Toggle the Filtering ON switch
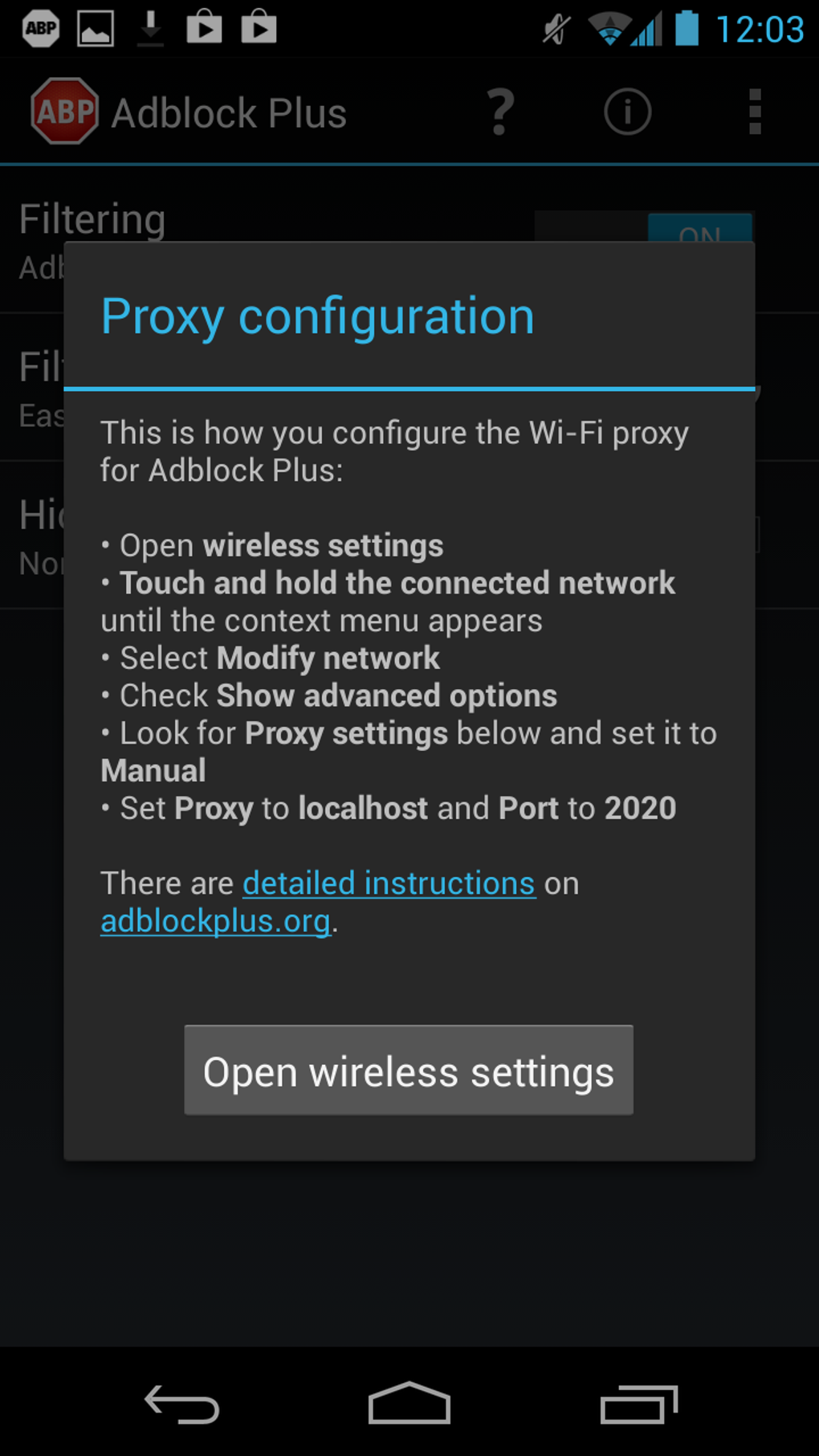Viewport: 819px width, 1456px height. tap(699, 228)
